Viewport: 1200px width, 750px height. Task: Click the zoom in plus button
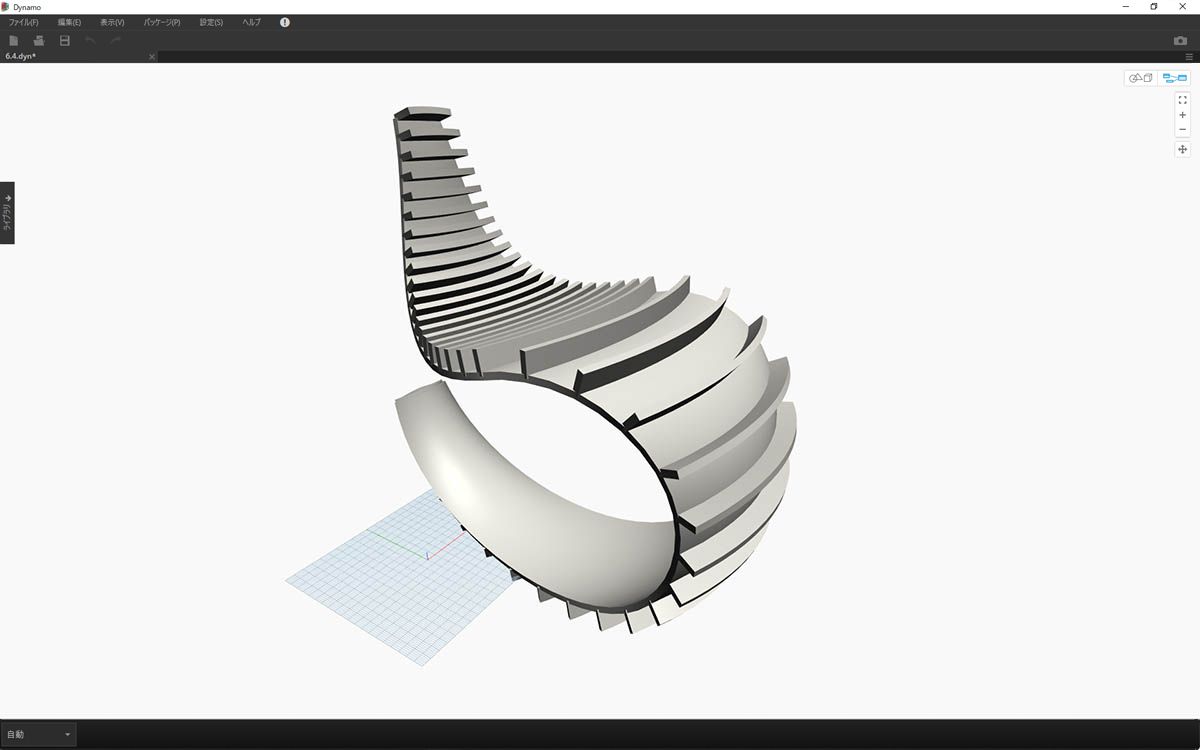[1183, 115]
